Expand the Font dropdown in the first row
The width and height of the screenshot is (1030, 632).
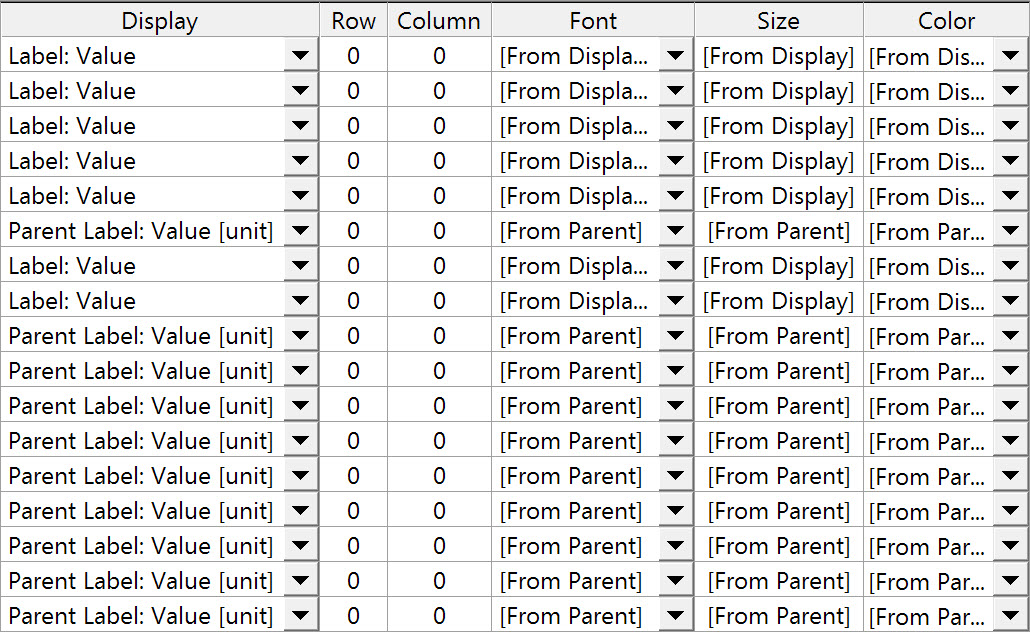(676, 56)
